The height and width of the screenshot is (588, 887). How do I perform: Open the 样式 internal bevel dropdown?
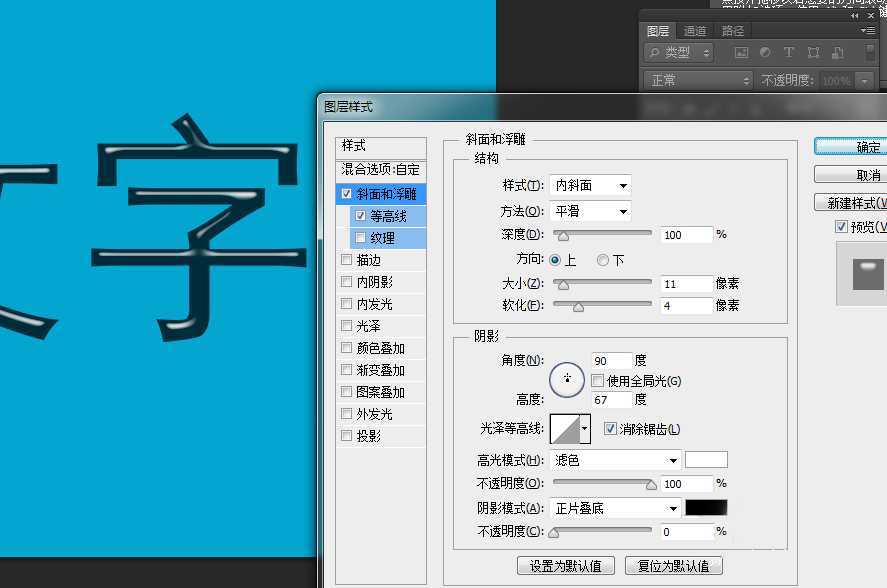589,184
